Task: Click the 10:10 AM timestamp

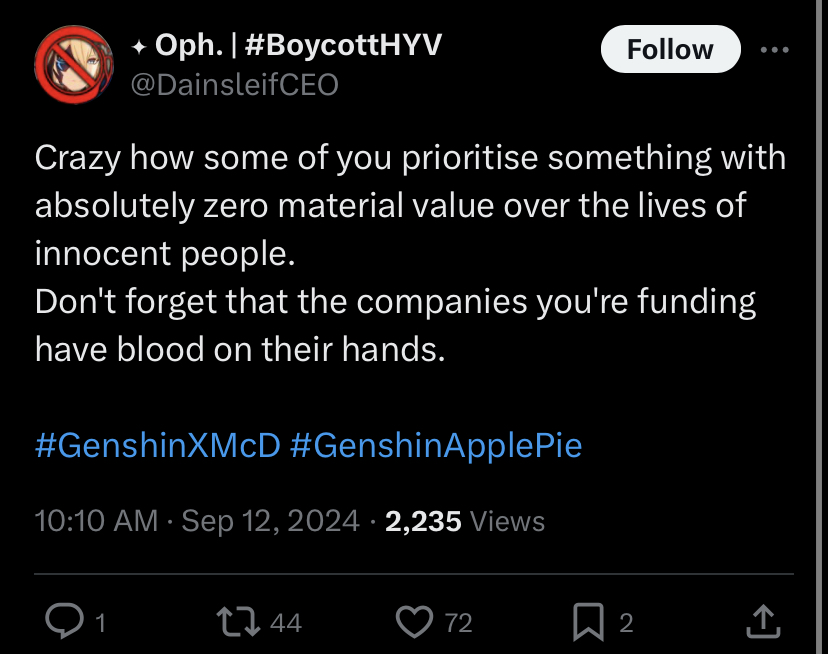Action: tap(96, 521)
